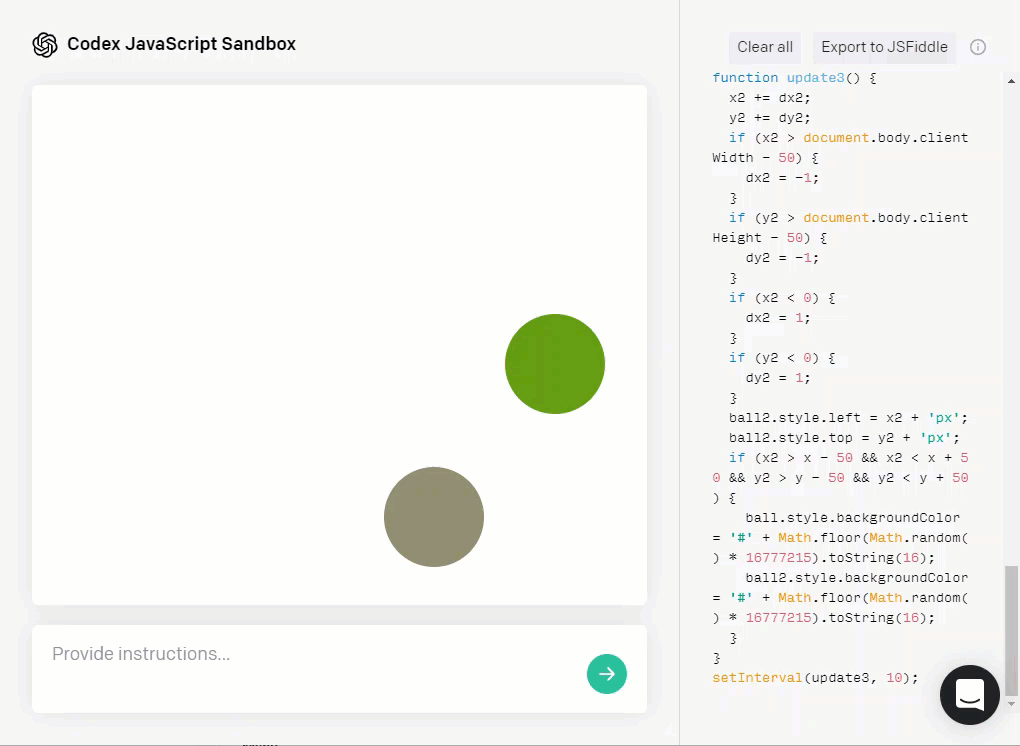This screenshot has height=746, width=1020.
Task: Click the 'x2 += dx2;' code line
Action: (x=770, y=98)
